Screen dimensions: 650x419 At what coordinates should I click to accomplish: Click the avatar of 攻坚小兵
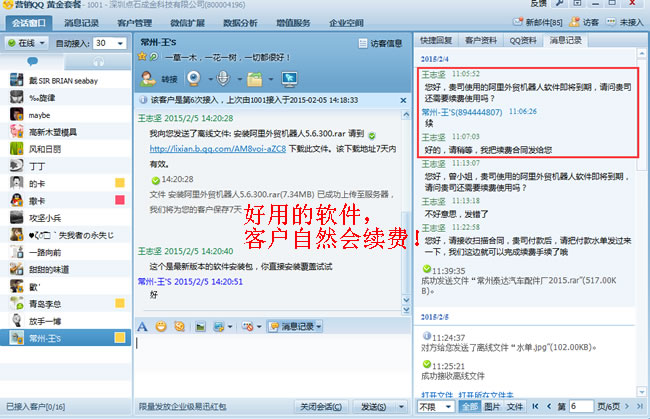[x=17, y=218]
